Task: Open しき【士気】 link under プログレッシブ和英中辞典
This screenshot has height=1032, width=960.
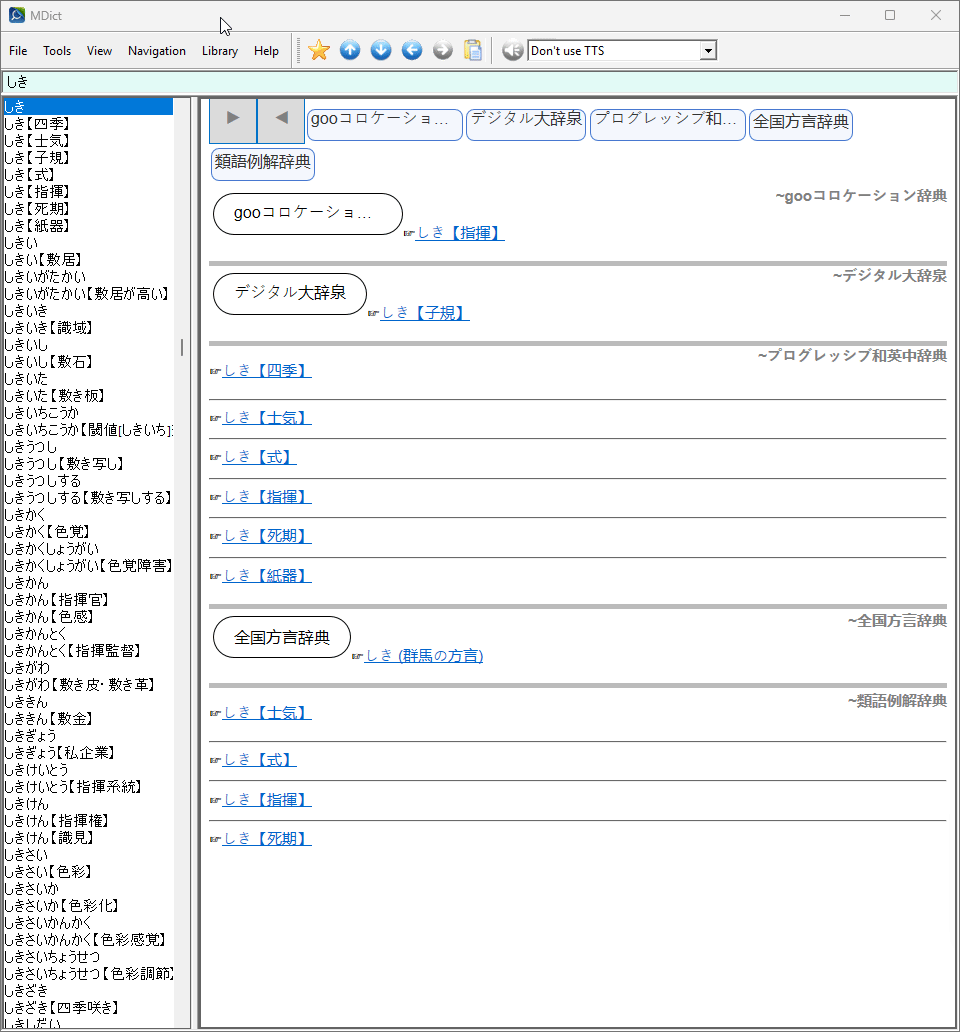Action: tap(266, 417)
